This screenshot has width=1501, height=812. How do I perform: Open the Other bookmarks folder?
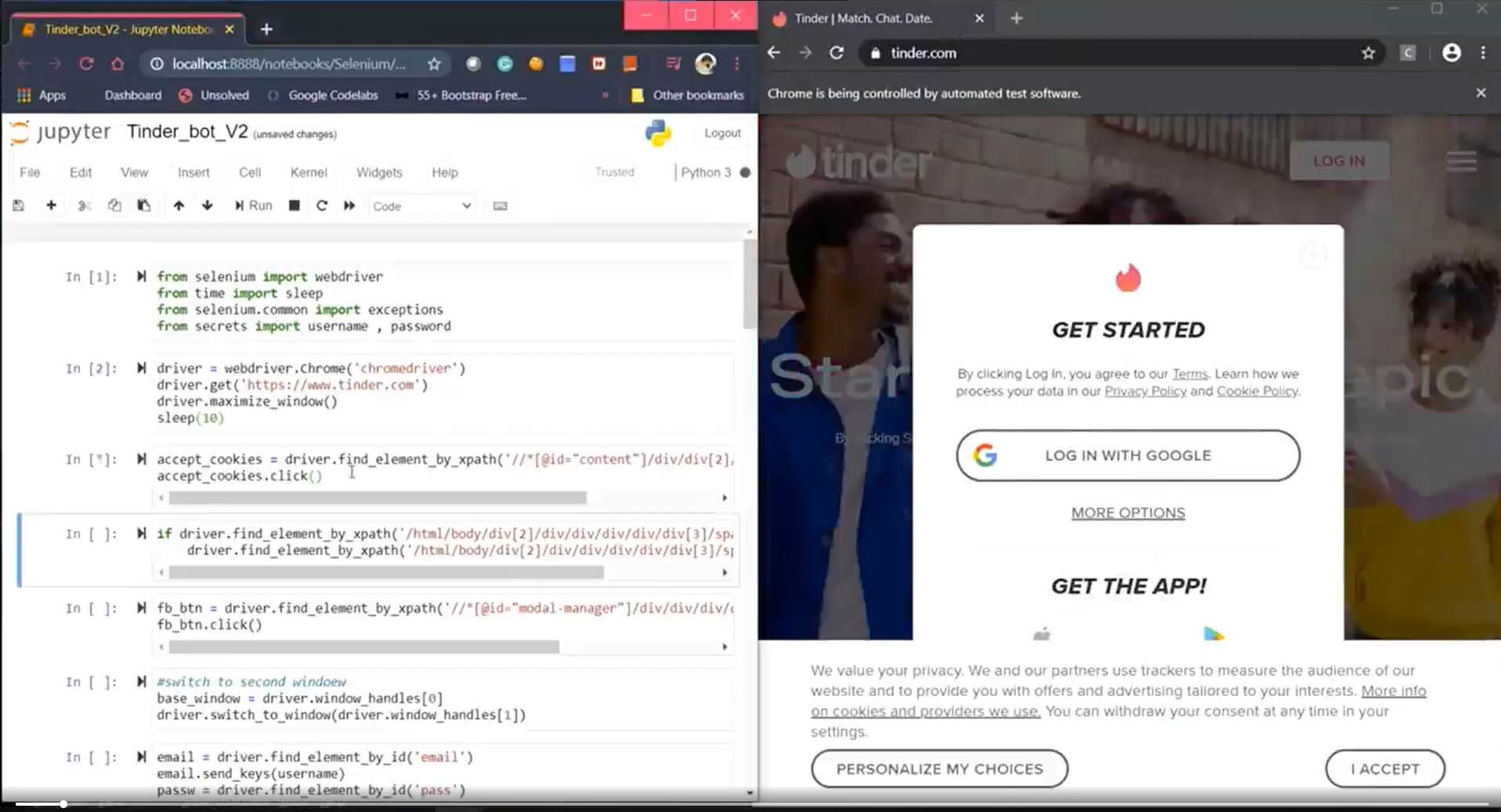(x=687, y=95)
